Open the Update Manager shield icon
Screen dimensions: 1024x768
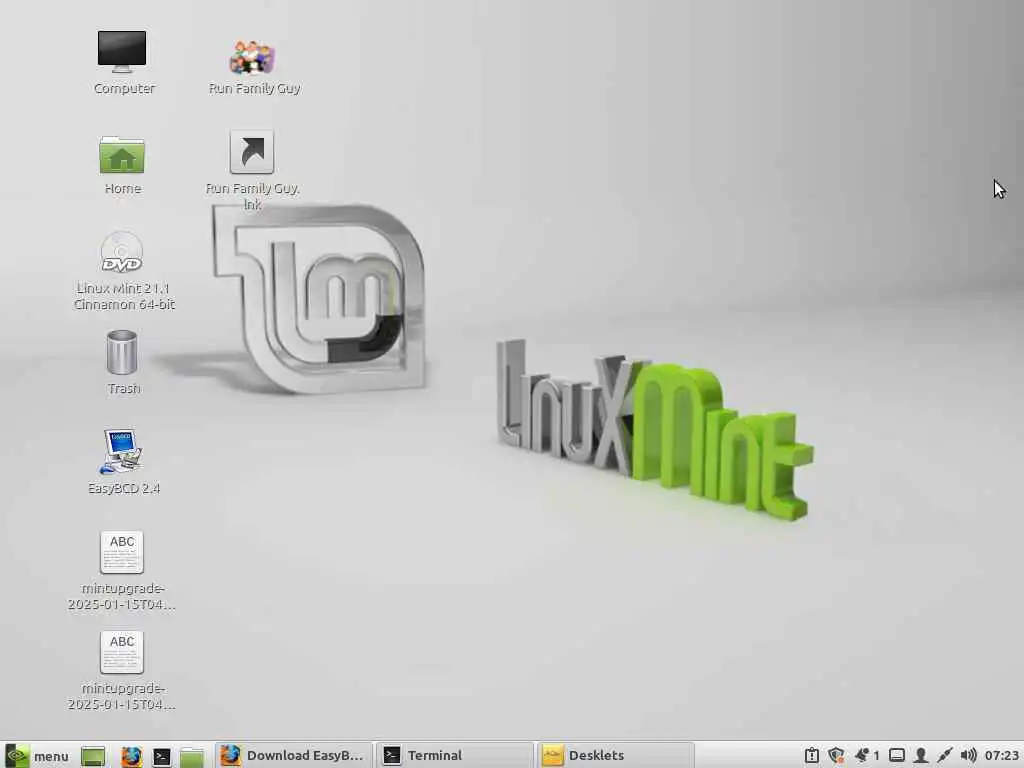pos(836,756)
